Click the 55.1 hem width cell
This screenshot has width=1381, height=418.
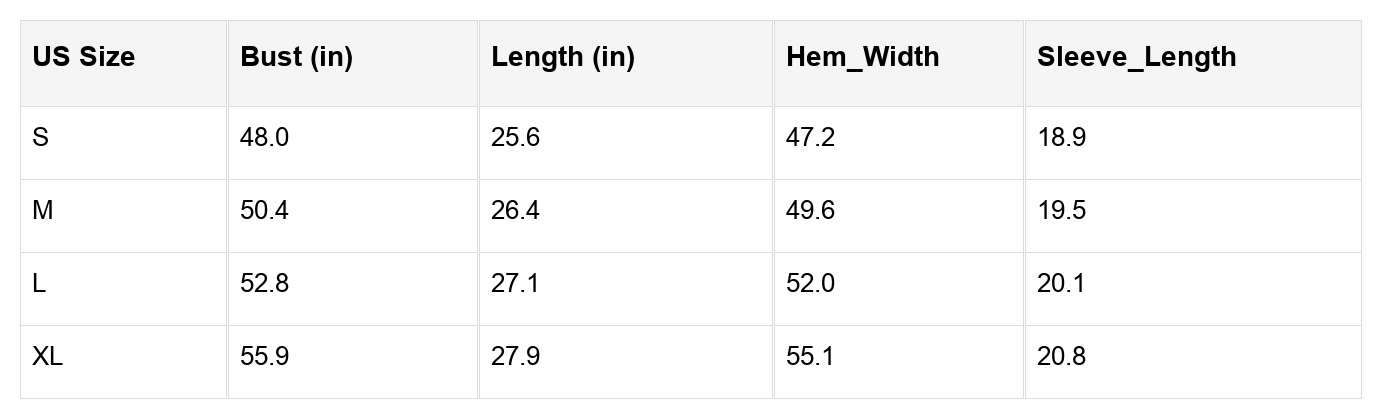click(810, 357)
